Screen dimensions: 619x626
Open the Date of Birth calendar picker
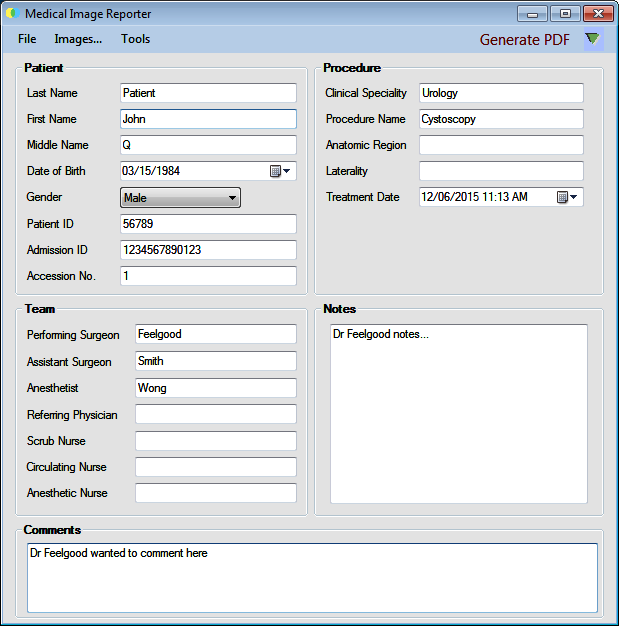280,171
